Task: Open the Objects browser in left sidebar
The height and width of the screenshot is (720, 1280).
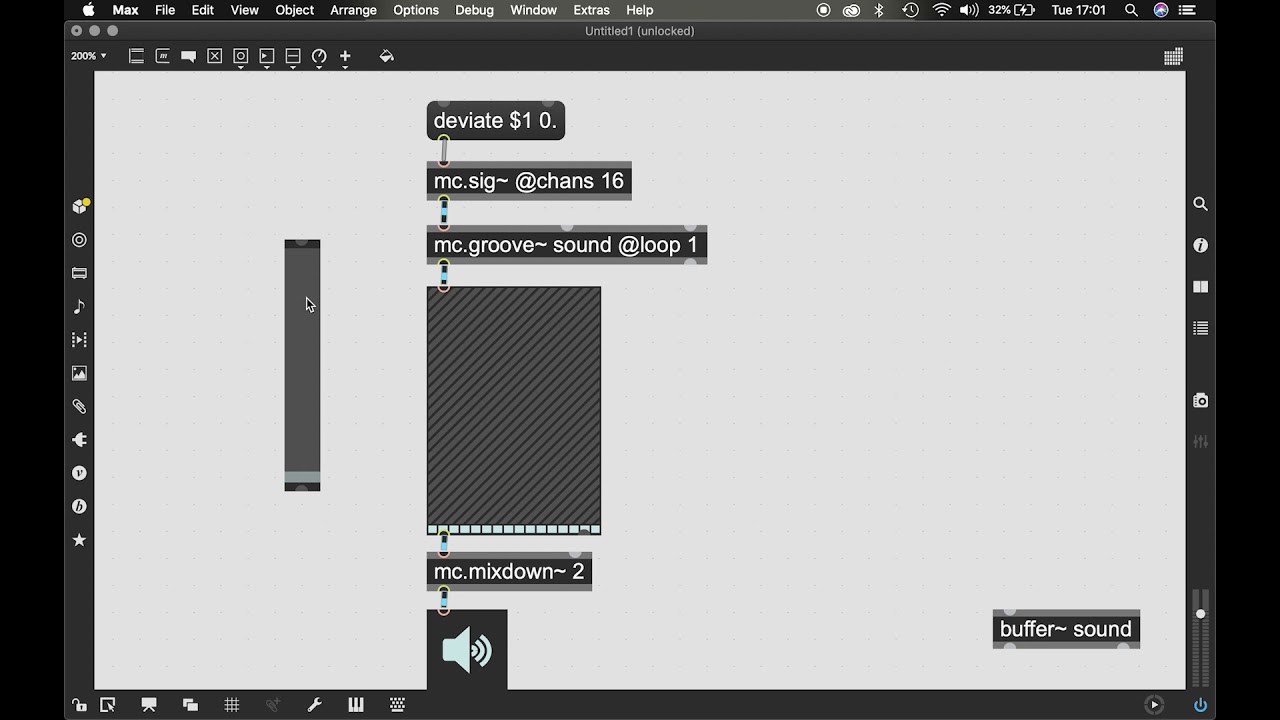Action: click(x=80, y=206)
